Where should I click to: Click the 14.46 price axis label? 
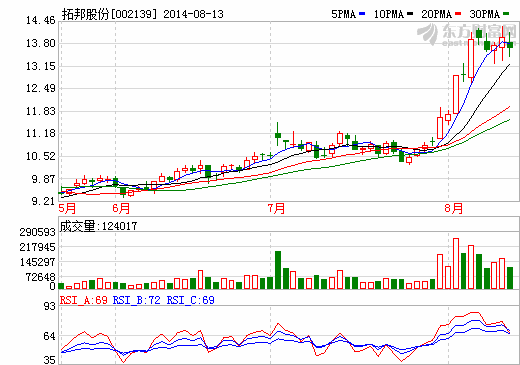point(41,21)
